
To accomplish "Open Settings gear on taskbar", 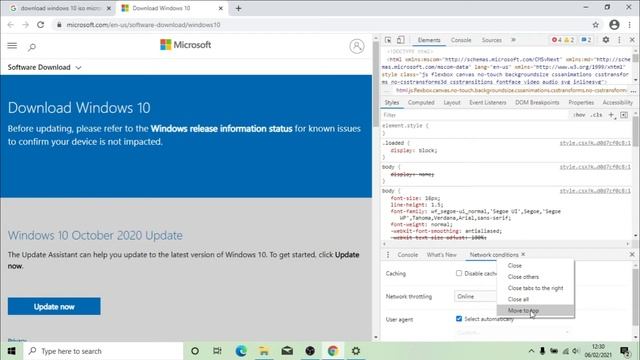I will 356,351.
